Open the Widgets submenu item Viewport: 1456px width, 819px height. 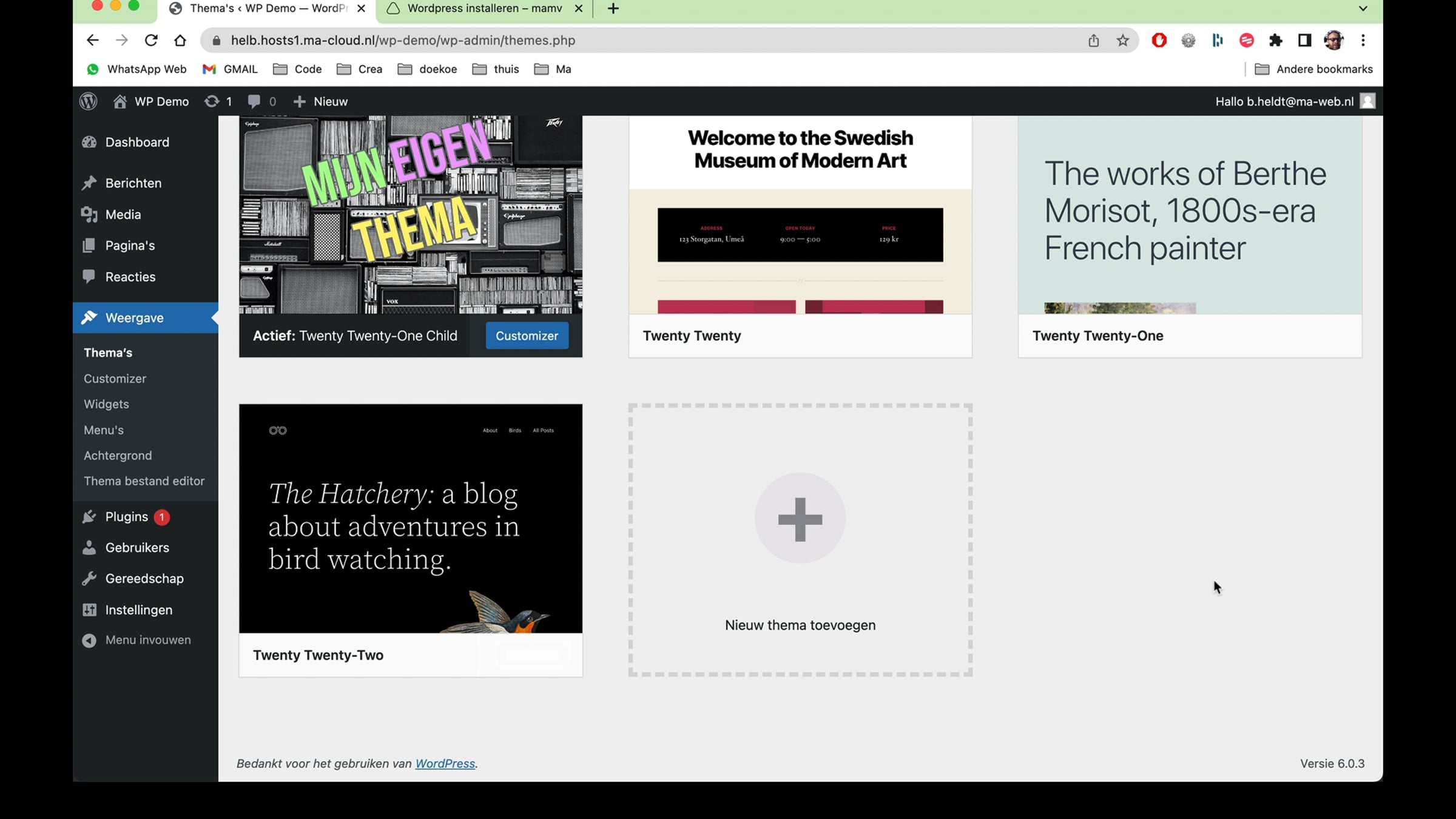coord(106,404)
